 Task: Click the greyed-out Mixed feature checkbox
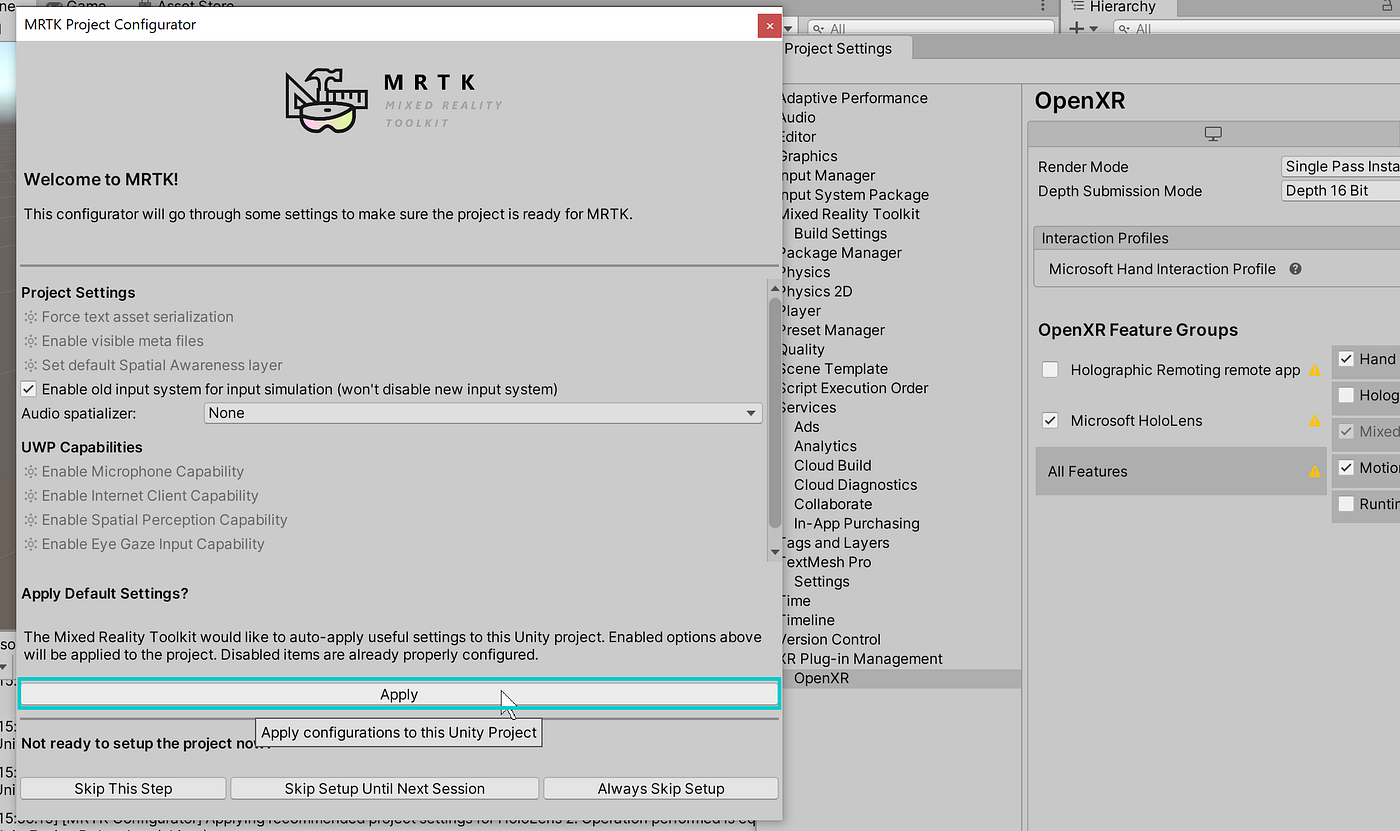1346,432
